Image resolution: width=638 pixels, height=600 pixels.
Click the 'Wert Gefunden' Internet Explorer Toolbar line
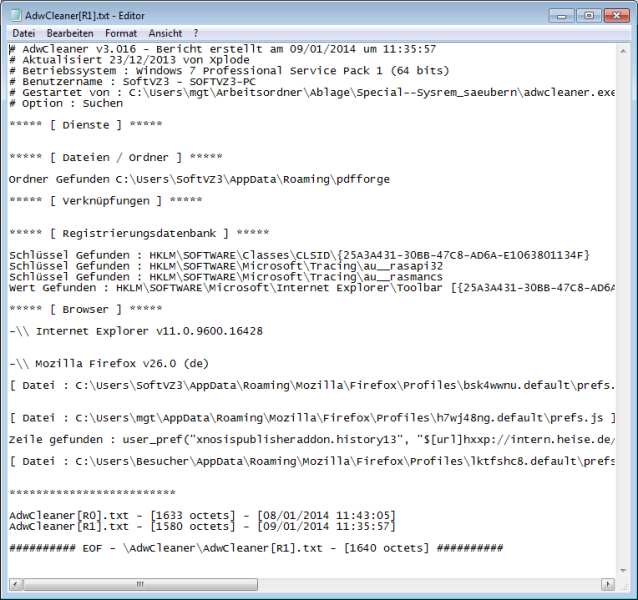(x=312, y=288)
